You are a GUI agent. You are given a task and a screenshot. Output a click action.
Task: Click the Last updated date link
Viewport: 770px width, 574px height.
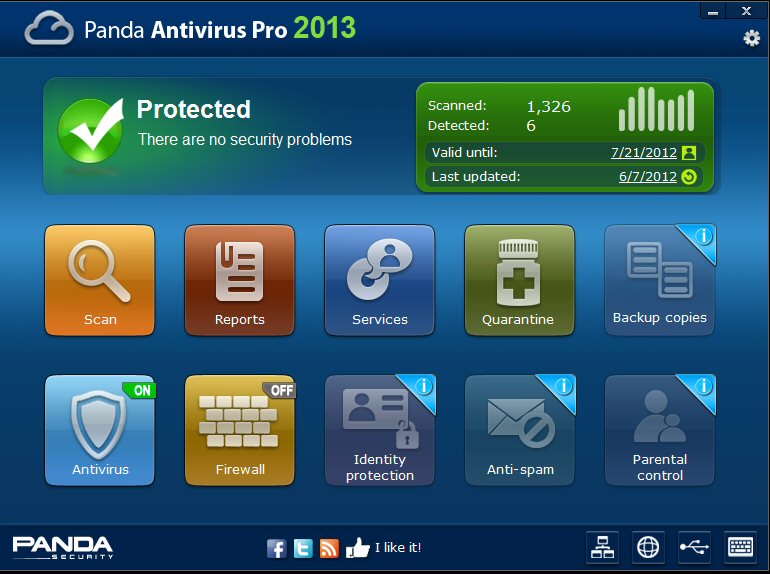648,176
